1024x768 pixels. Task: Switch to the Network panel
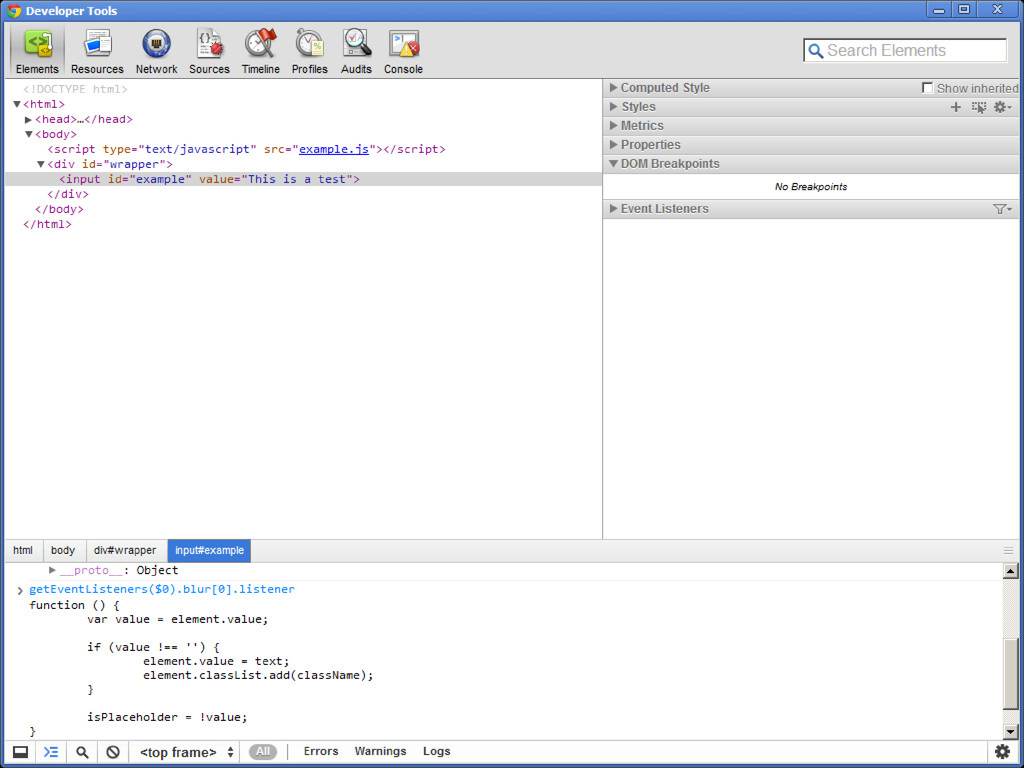point(157,52)
